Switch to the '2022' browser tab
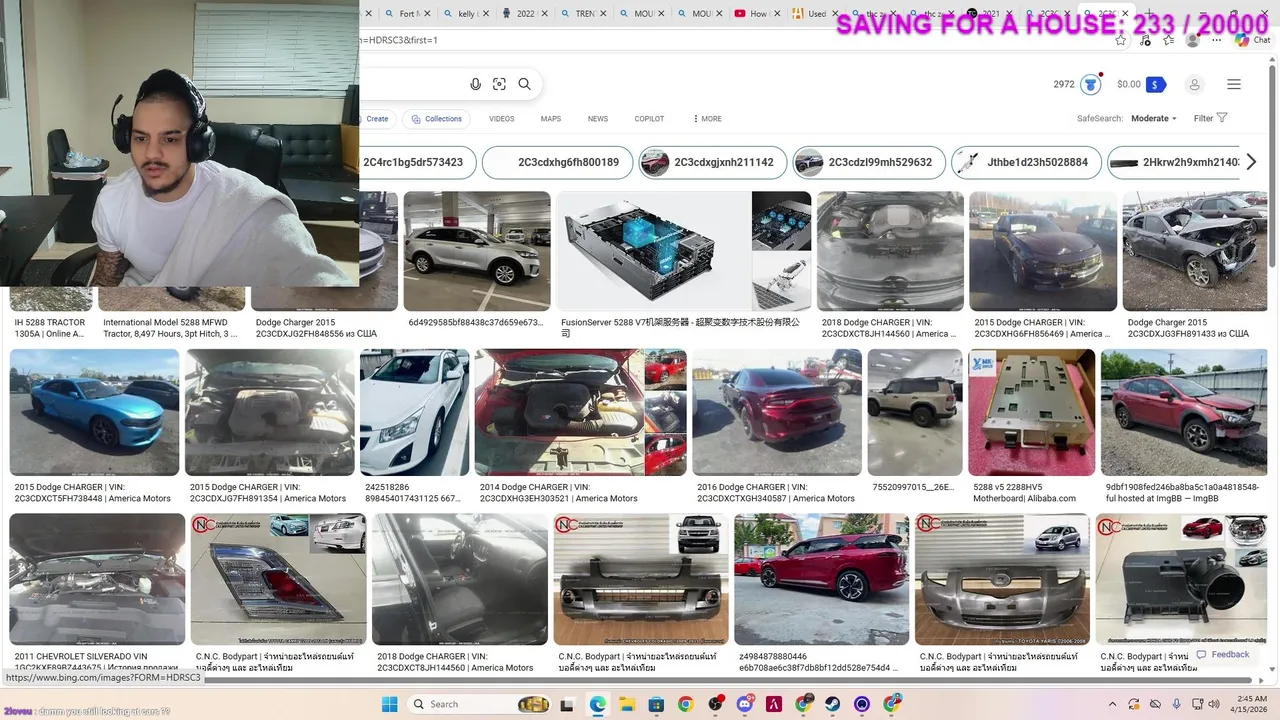This screenshot has width=1280, height=720. point(523,14)
